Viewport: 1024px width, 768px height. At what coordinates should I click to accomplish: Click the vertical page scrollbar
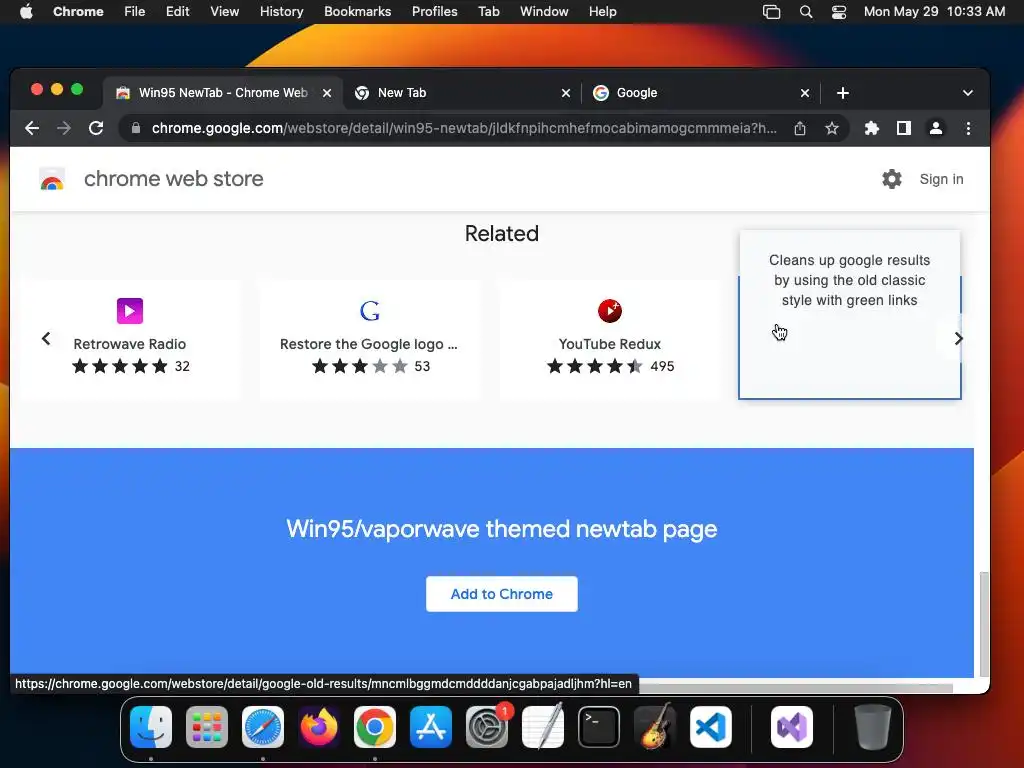coord(984,624)
